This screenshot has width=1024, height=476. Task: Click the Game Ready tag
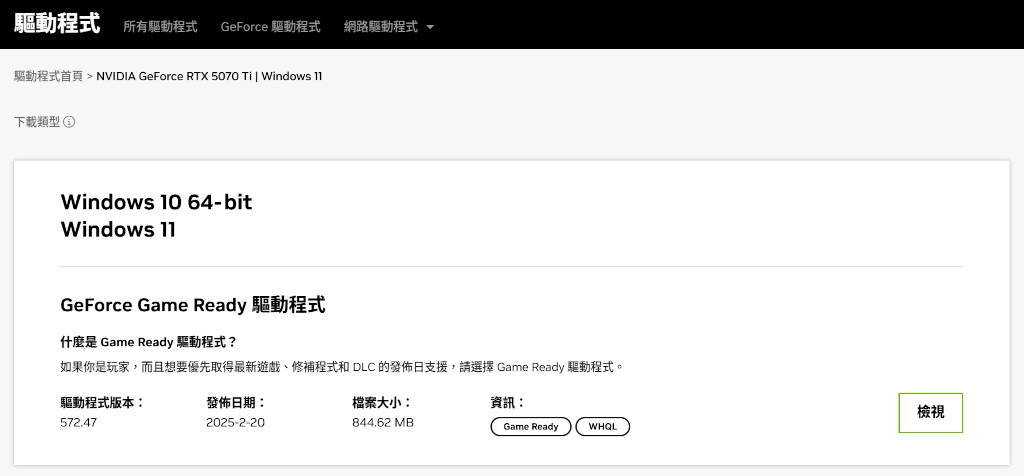click(531, 426)
